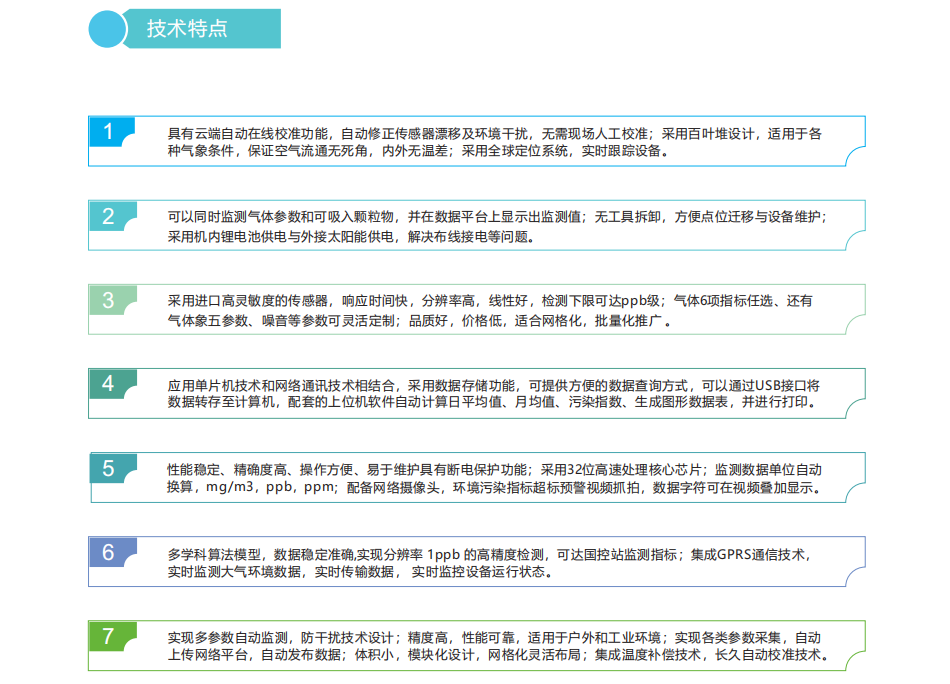Click the text about 进口高灵敏度的传感器
This screenshot has width=950, height=684.
coord(490,310)
